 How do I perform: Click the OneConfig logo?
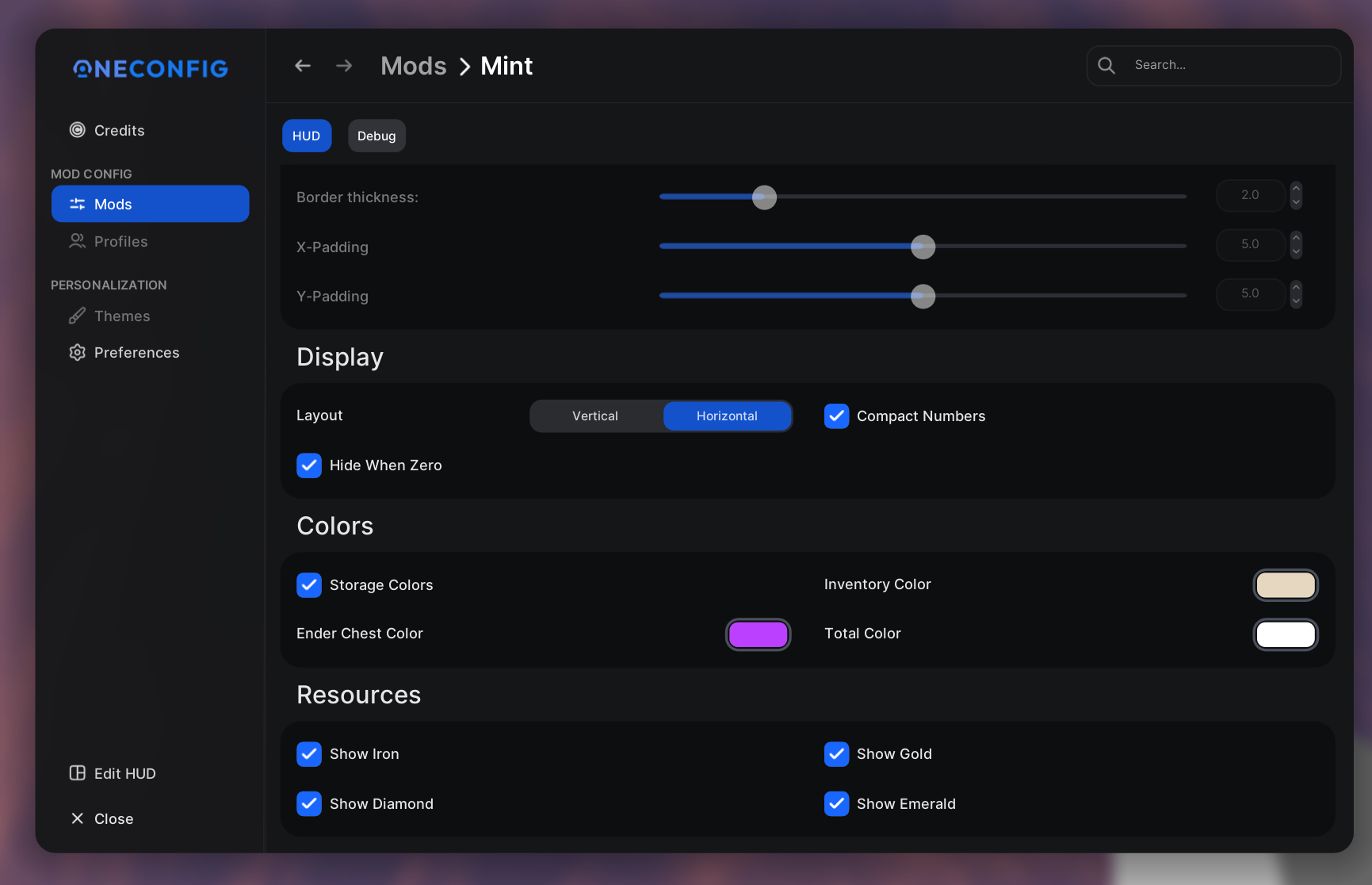(x=151, y=69)
